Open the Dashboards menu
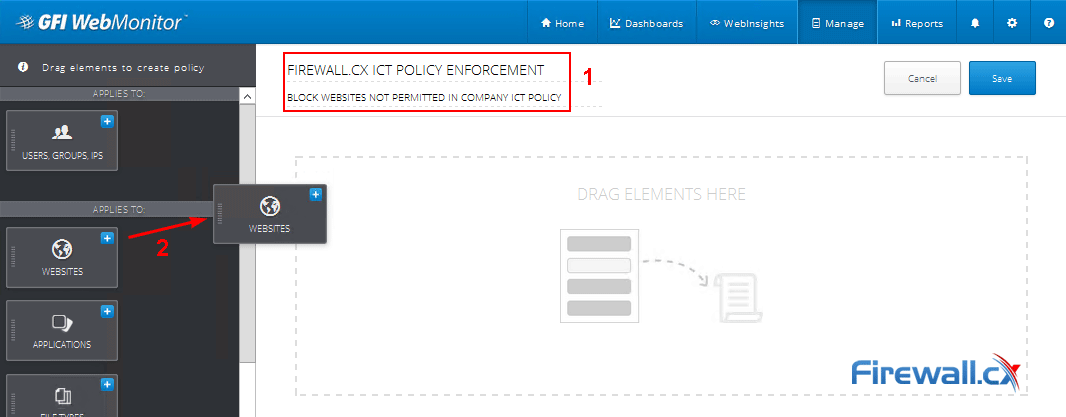The image size is (1066, 417). click(646, 22)
